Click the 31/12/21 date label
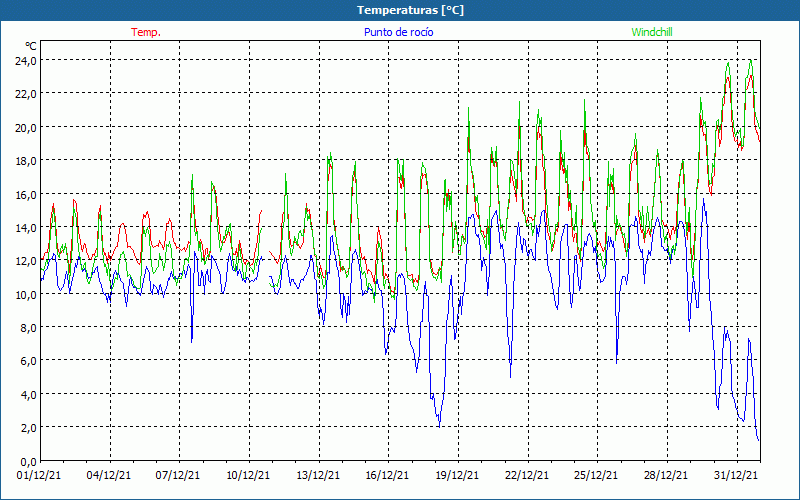Screen dimensions: 800x500 (x=736, y=475)
